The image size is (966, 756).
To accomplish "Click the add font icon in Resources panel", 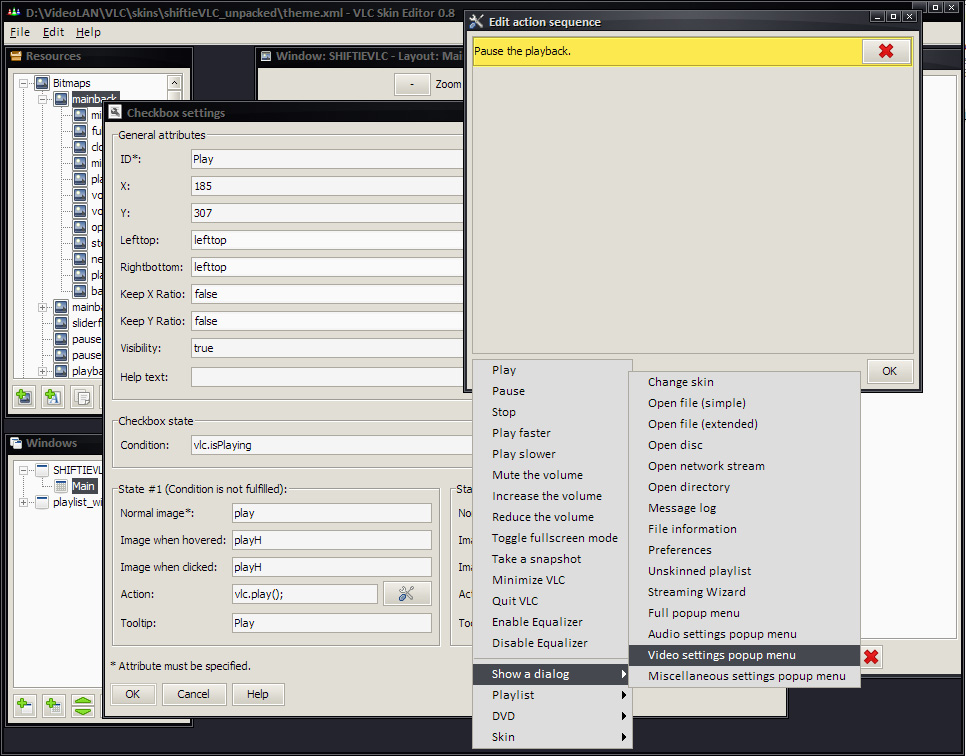I will point(53,397).
